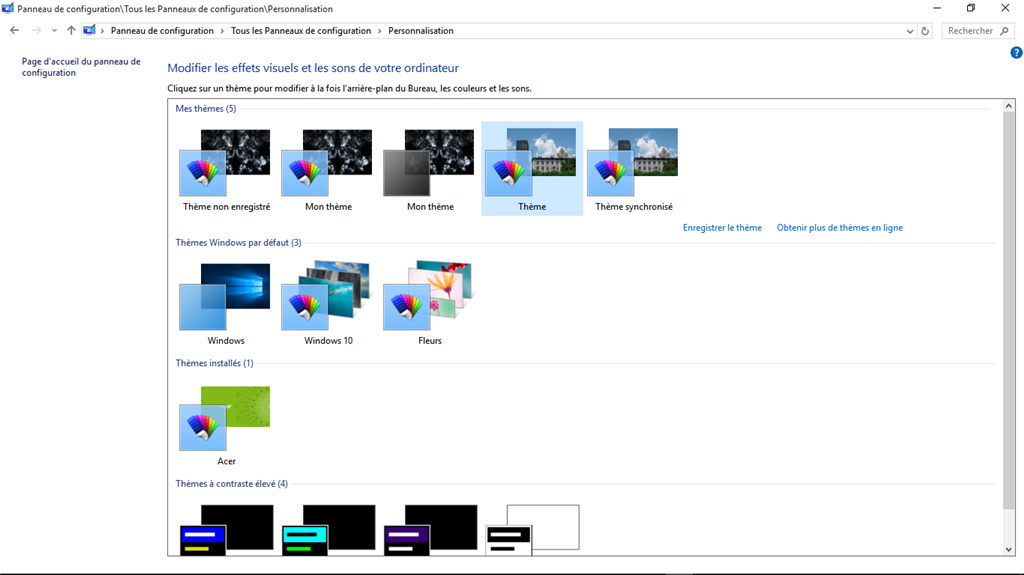1024x575 pixels.
Task: Open the address bar history dropdown
Action: tap(910, 31)
